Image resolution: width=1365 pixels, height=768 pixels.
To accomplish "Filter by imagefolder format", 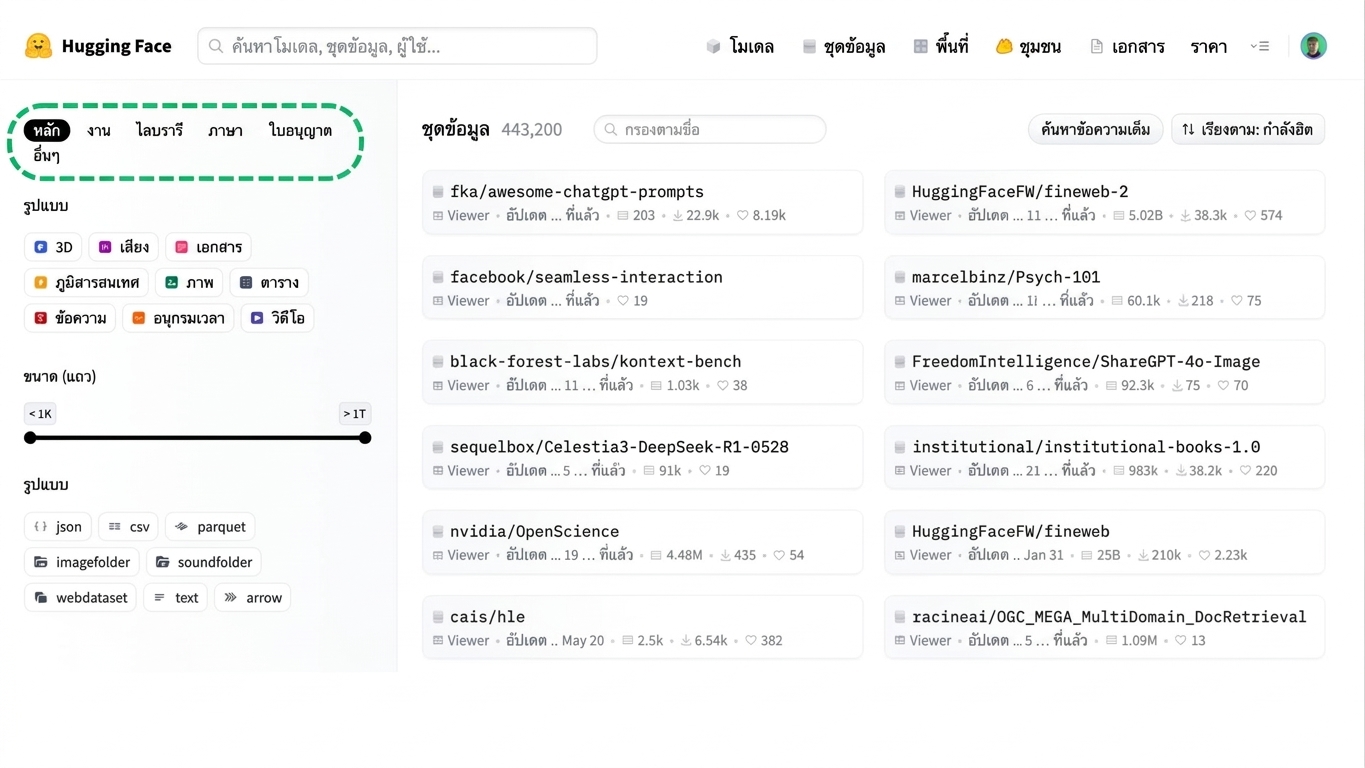I will (82, 562).
